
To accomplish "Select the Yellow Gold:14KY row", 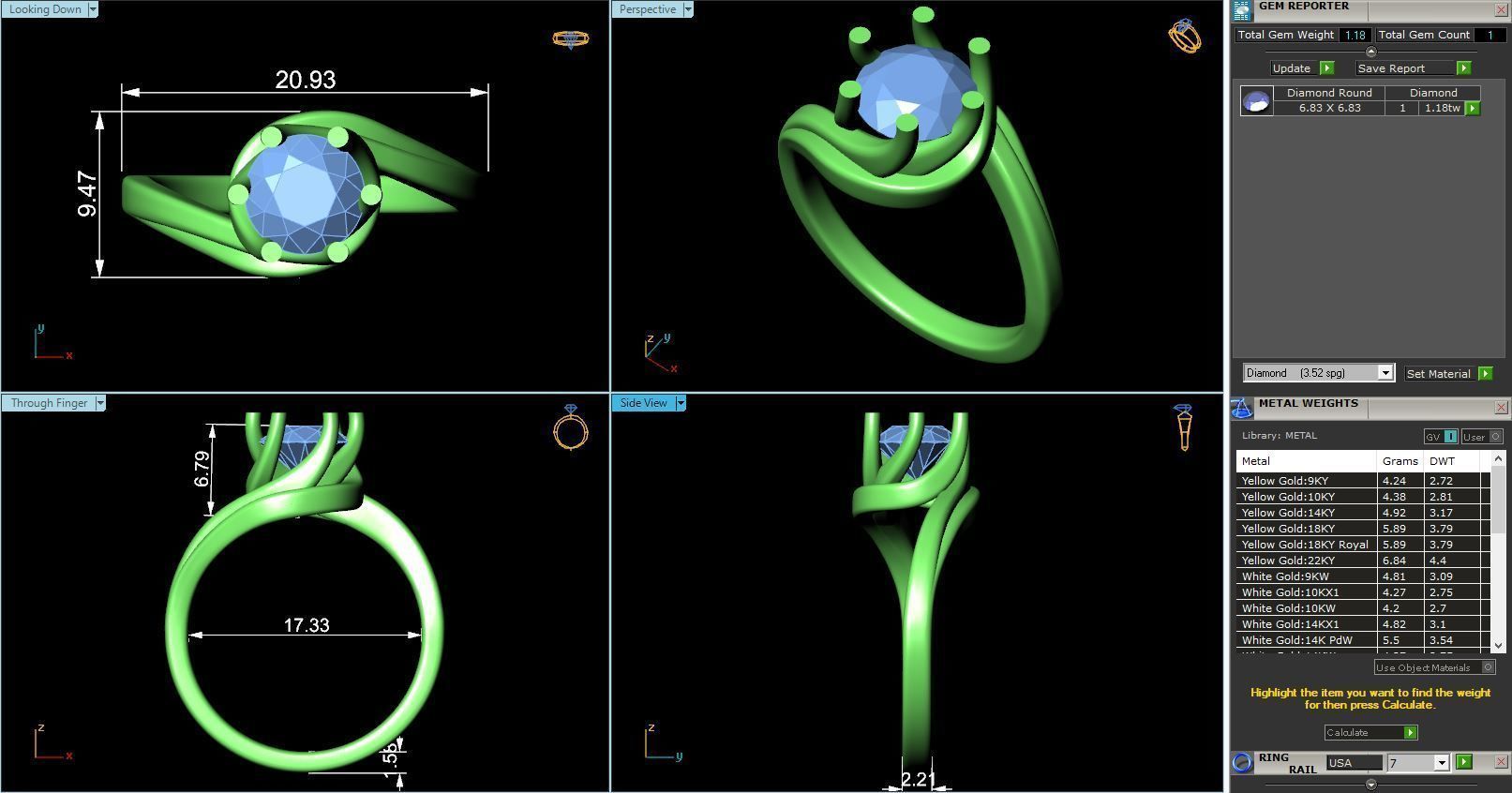I will click(x=1362, y=513).
